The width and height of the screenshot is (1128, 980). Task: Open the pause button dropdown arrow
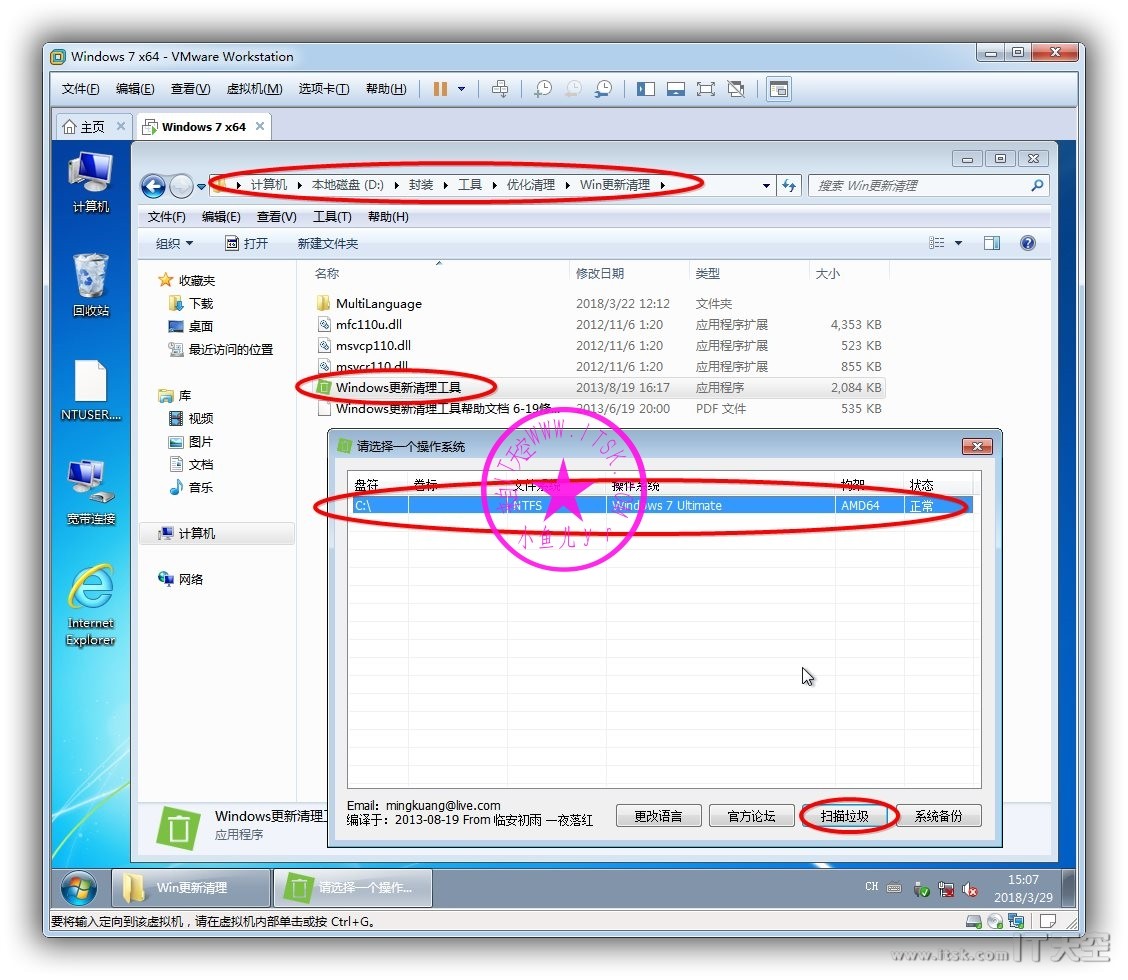click(461, 89)
